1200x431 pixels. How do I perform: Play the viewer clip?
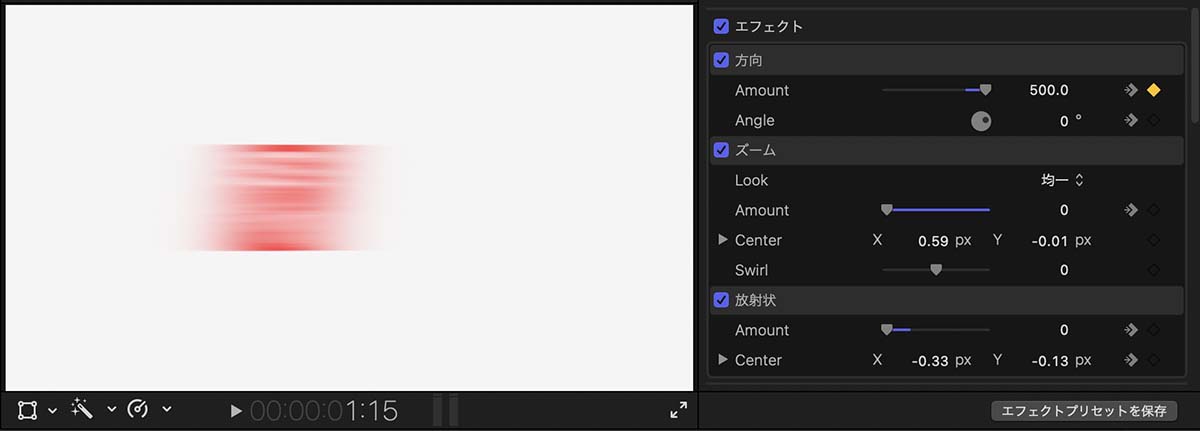tap(236, 410)
